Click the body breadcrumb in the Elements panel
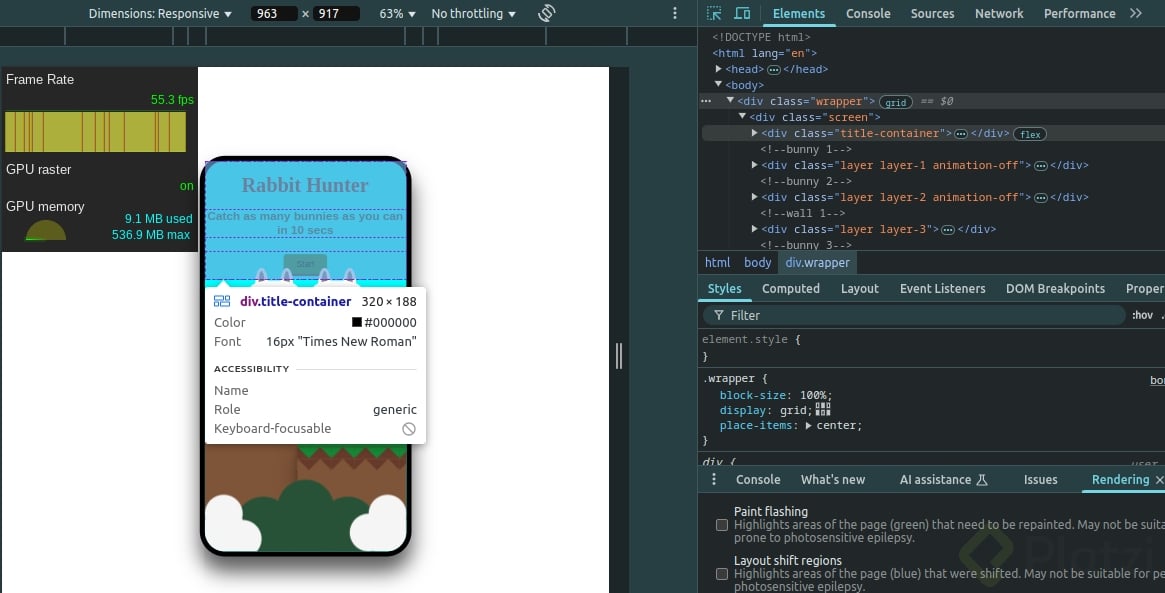The image size is (1165, 593). [x=757, y=263]
